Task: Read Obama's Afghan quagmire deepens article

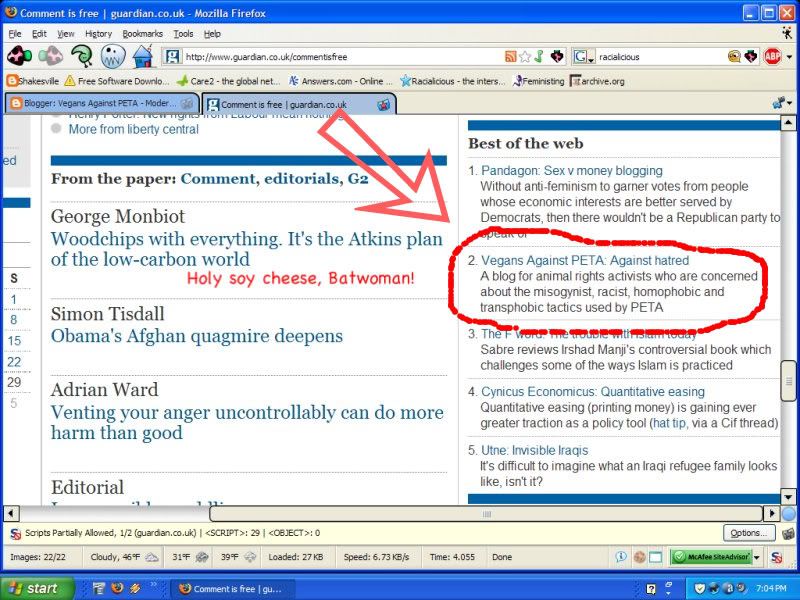Action: (x=197, y=336)
